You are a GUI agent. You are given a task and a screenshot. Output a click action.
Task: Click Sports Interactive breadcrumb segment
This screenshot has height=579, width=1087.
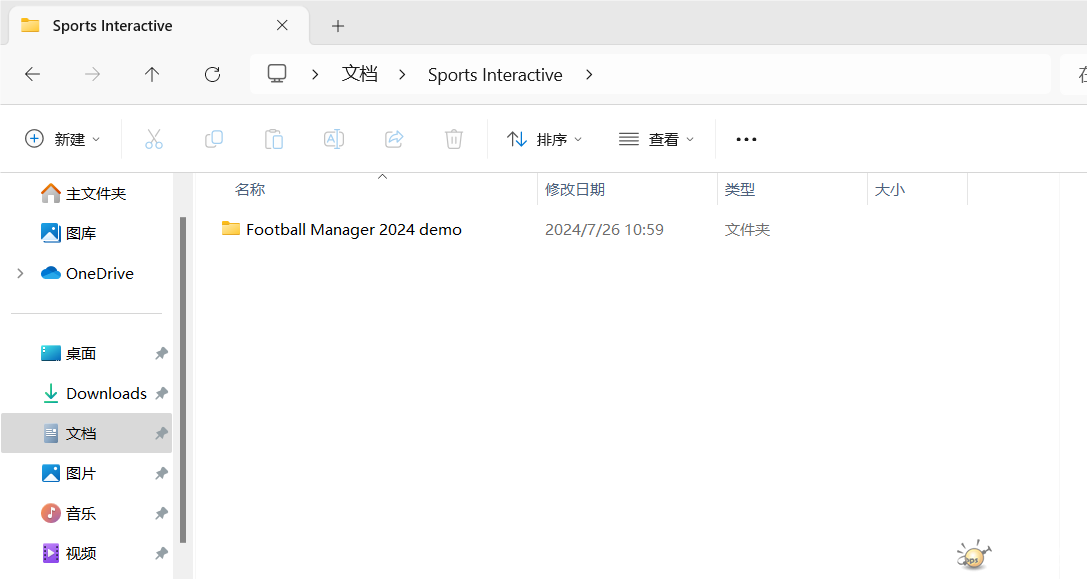click(x=495, y=75)
